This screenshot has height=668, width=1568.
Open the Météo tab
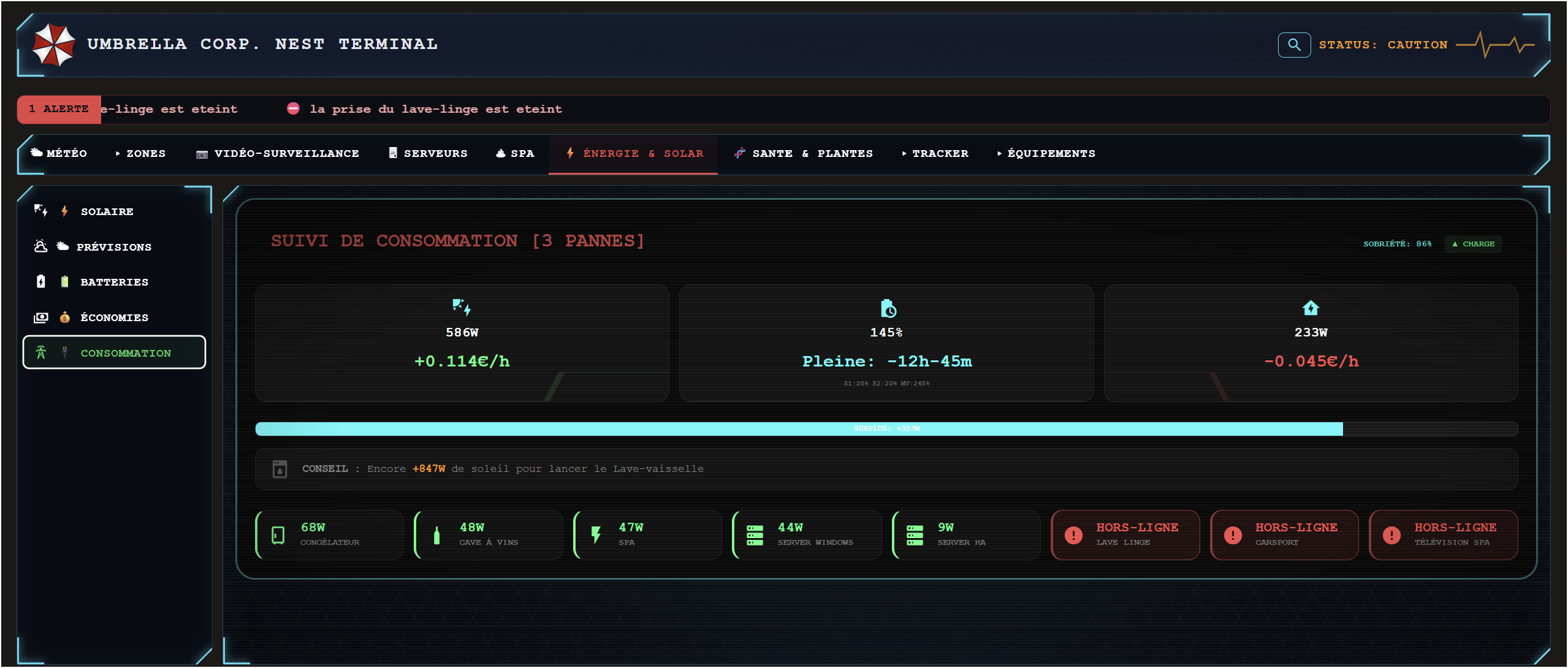(x=59, y=153)
